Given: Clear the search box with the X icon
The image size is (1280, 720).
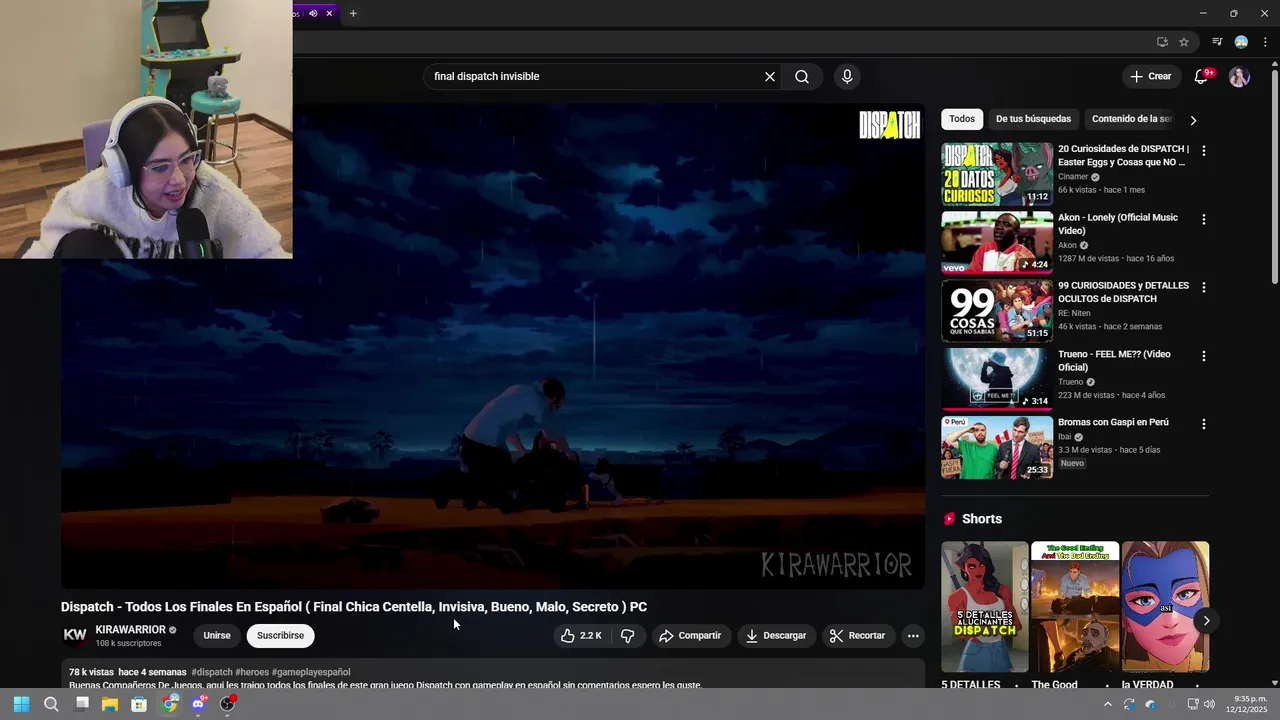Looking at the screenshot, I should coord(770,76).
